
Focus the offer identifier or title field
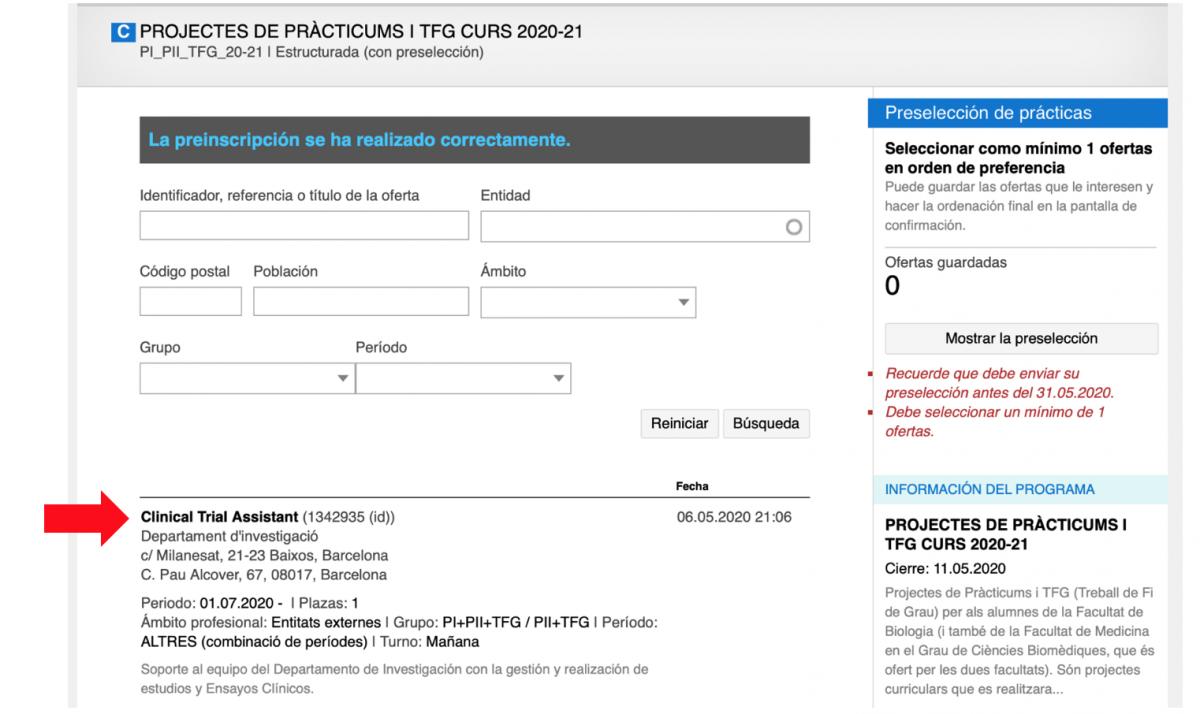tap(304, 226)
